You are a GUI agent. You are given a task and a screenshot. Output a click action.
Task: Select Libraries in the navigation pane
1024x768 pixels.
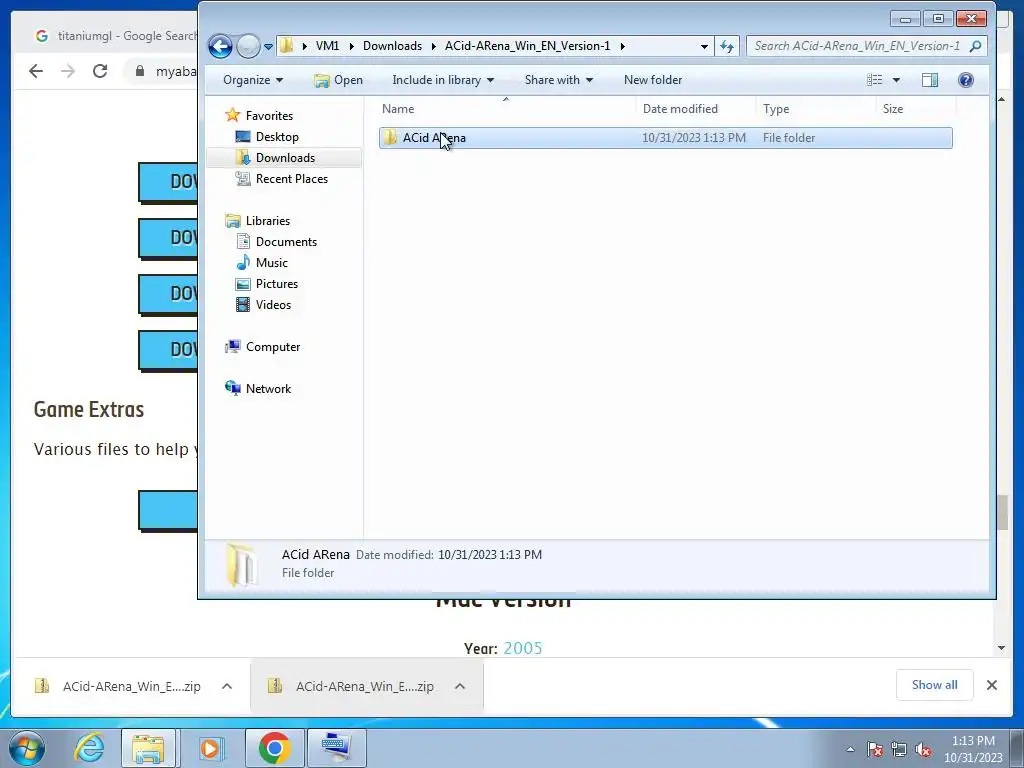tap(268, 221)
